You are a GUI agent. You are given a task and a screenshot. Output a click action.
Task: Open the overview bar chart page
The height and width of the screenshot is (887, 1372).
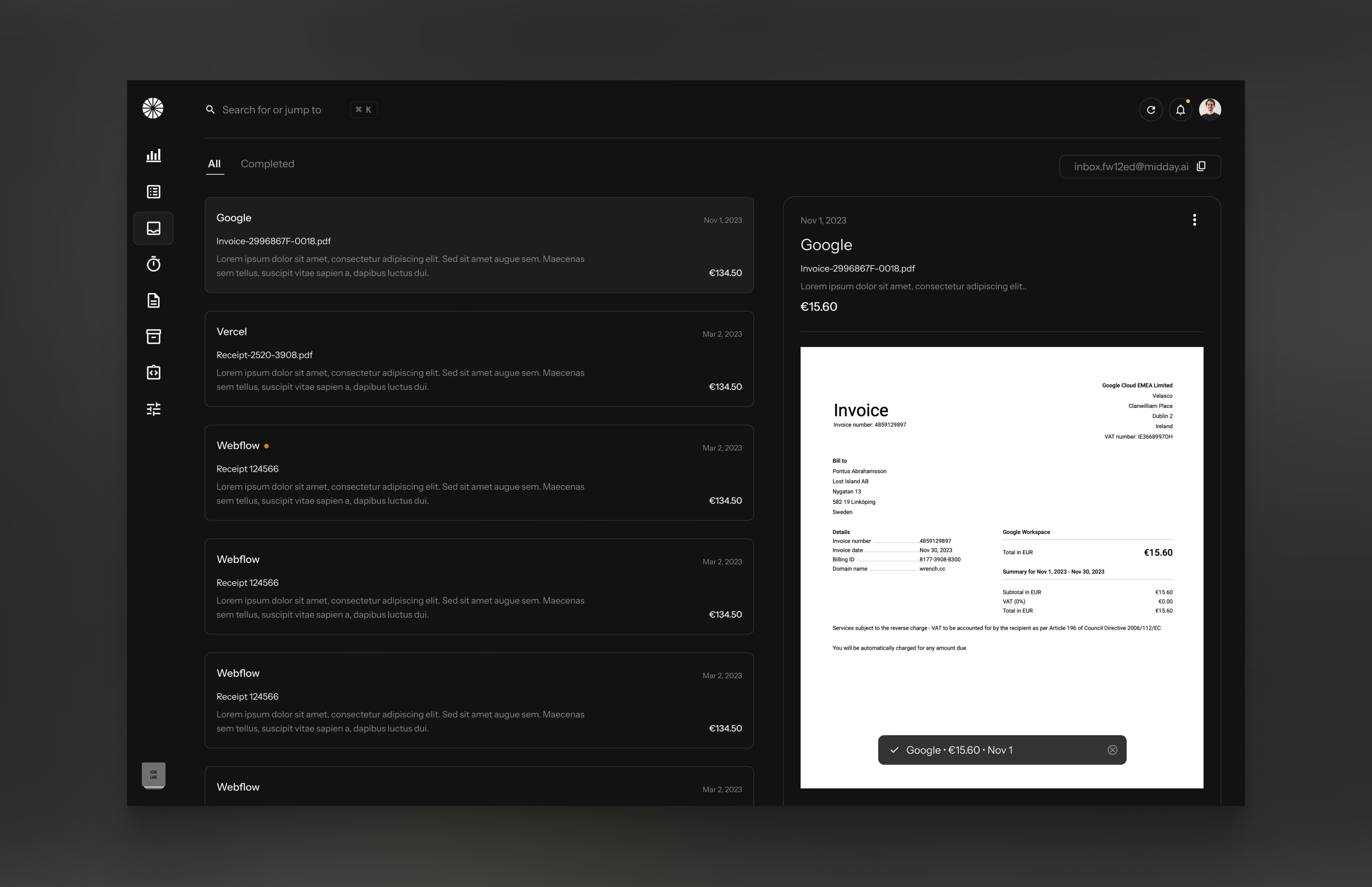(x=154, y=156)
